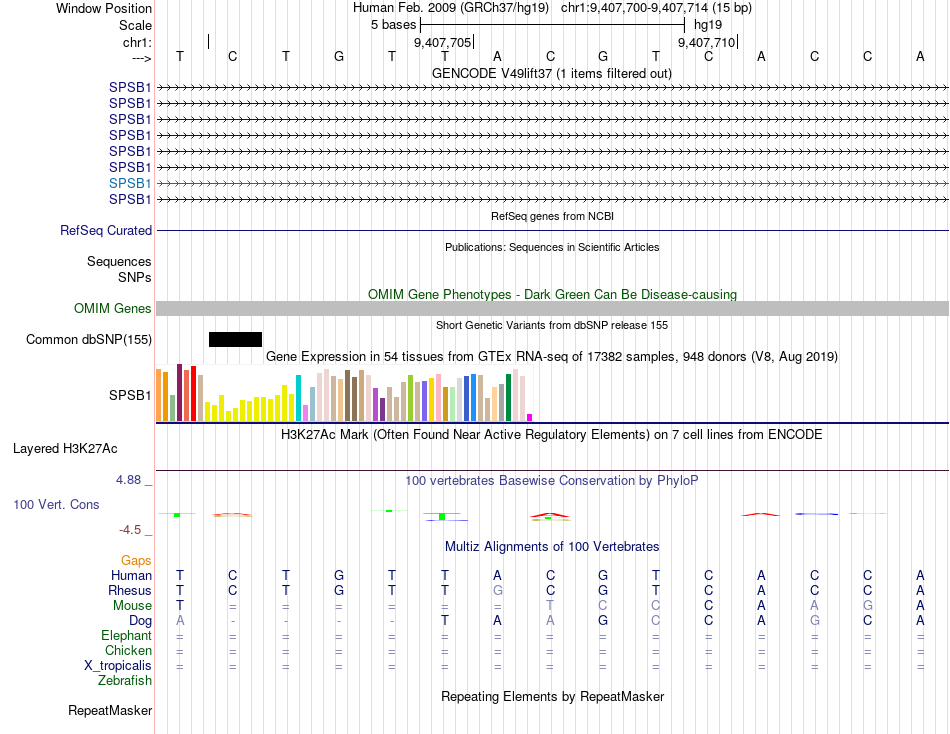Click 'Publications: Sequences in Scientific Articles' title
The image size is (950, 734).
point(552,247)
